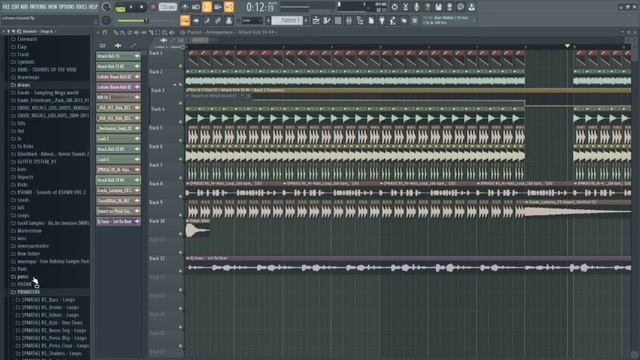Image resolution: width=640 pixels, height=360 pixels.
Task: Click the piano keys icon above the picker list
Action: [102, 46]
